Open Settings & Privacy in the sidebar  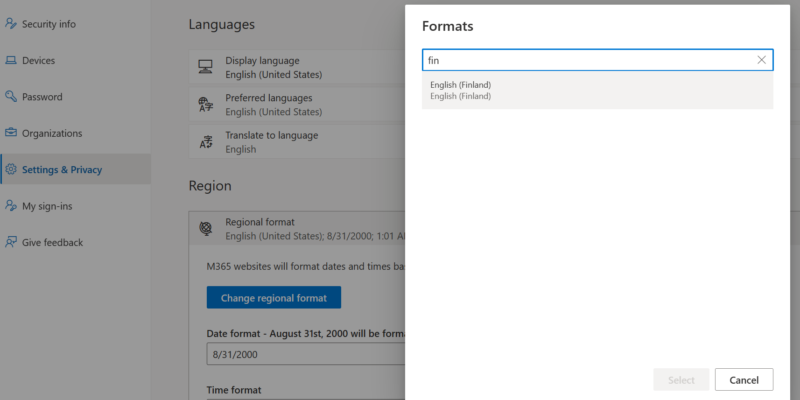(x=62, y=170)
